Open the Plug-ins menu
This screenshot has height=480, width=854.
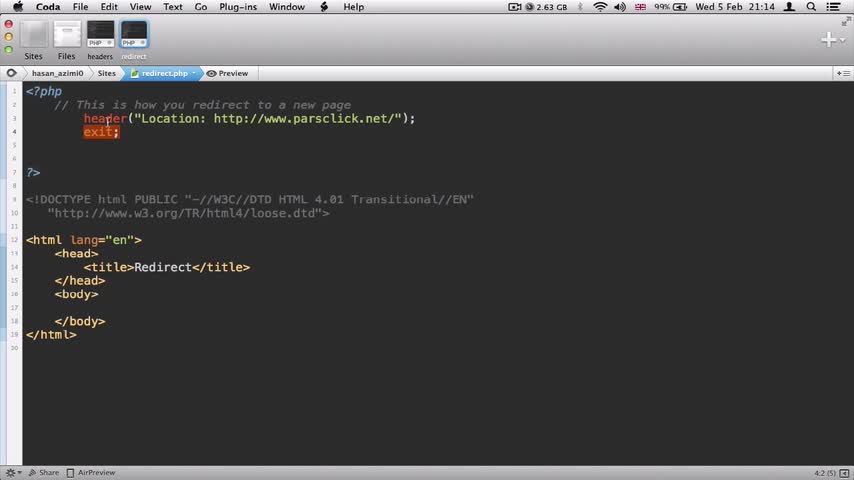click(x=238, y=7)
